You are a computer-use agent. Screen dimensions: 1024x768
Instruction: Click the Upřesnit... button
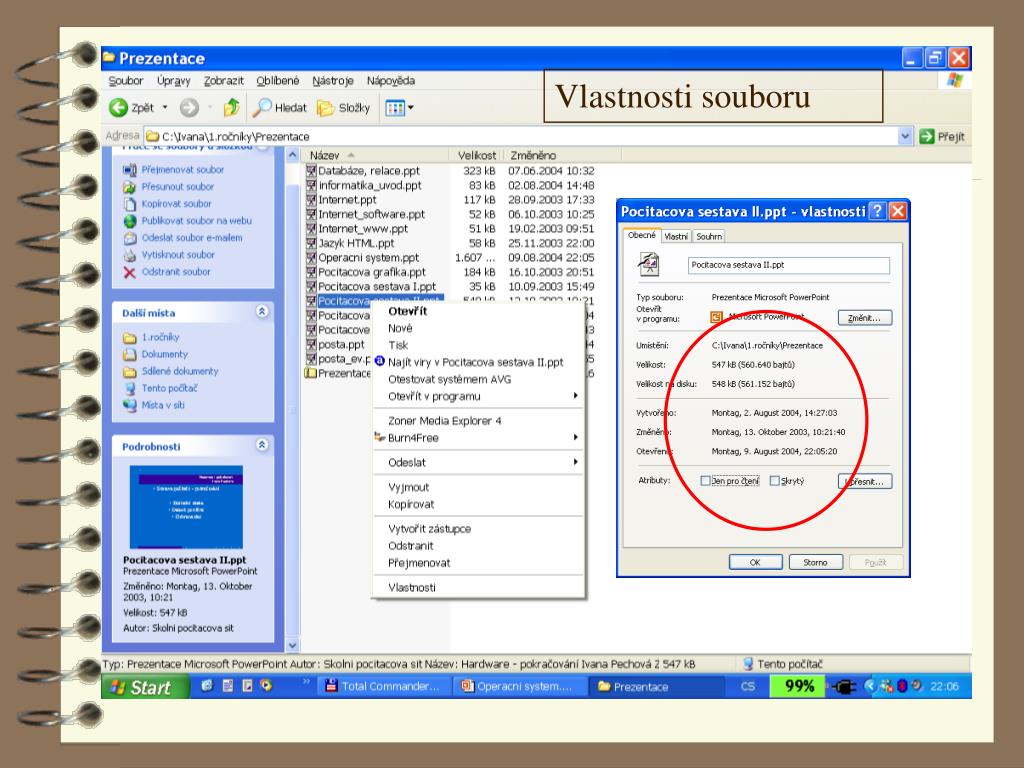865,481
